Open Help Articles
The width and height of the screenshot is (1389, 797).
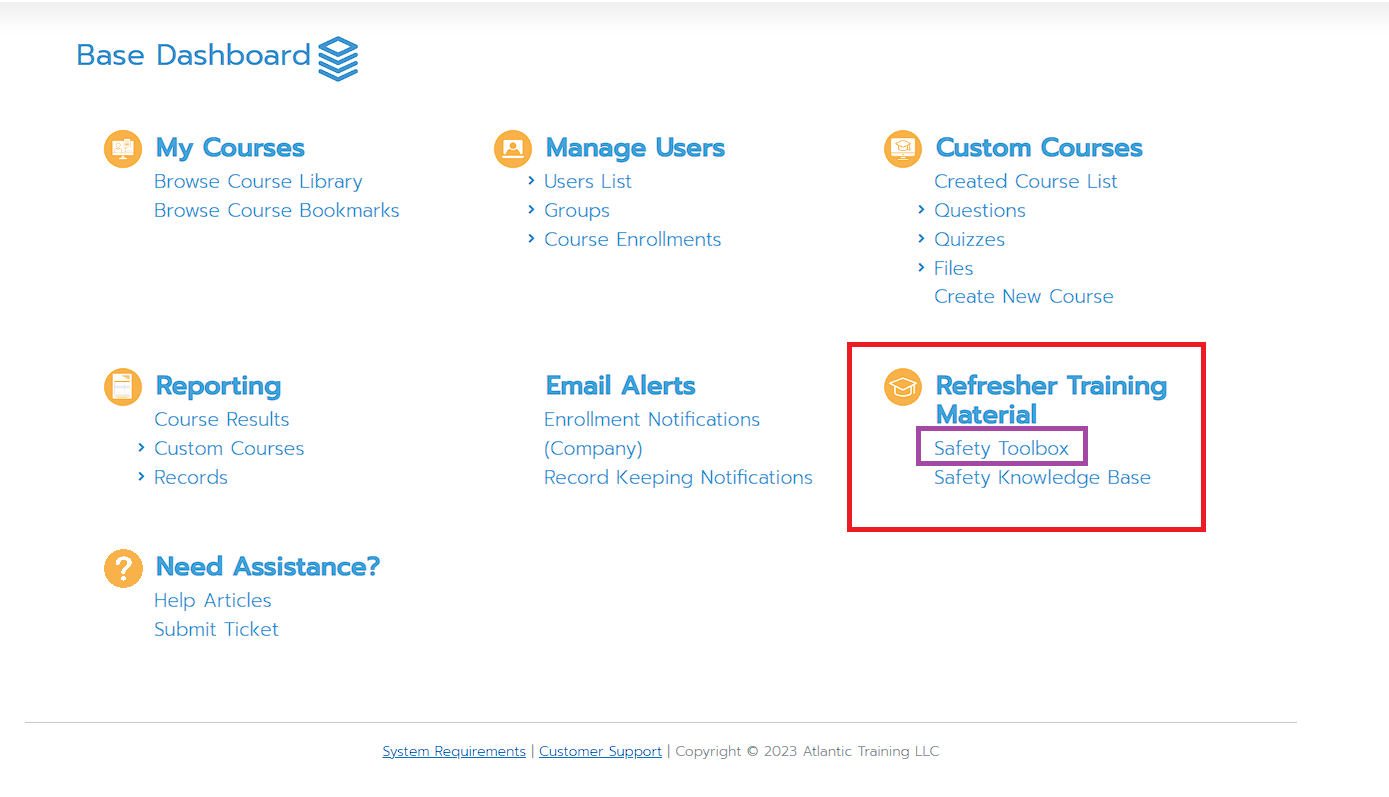(x=213, y=600)
